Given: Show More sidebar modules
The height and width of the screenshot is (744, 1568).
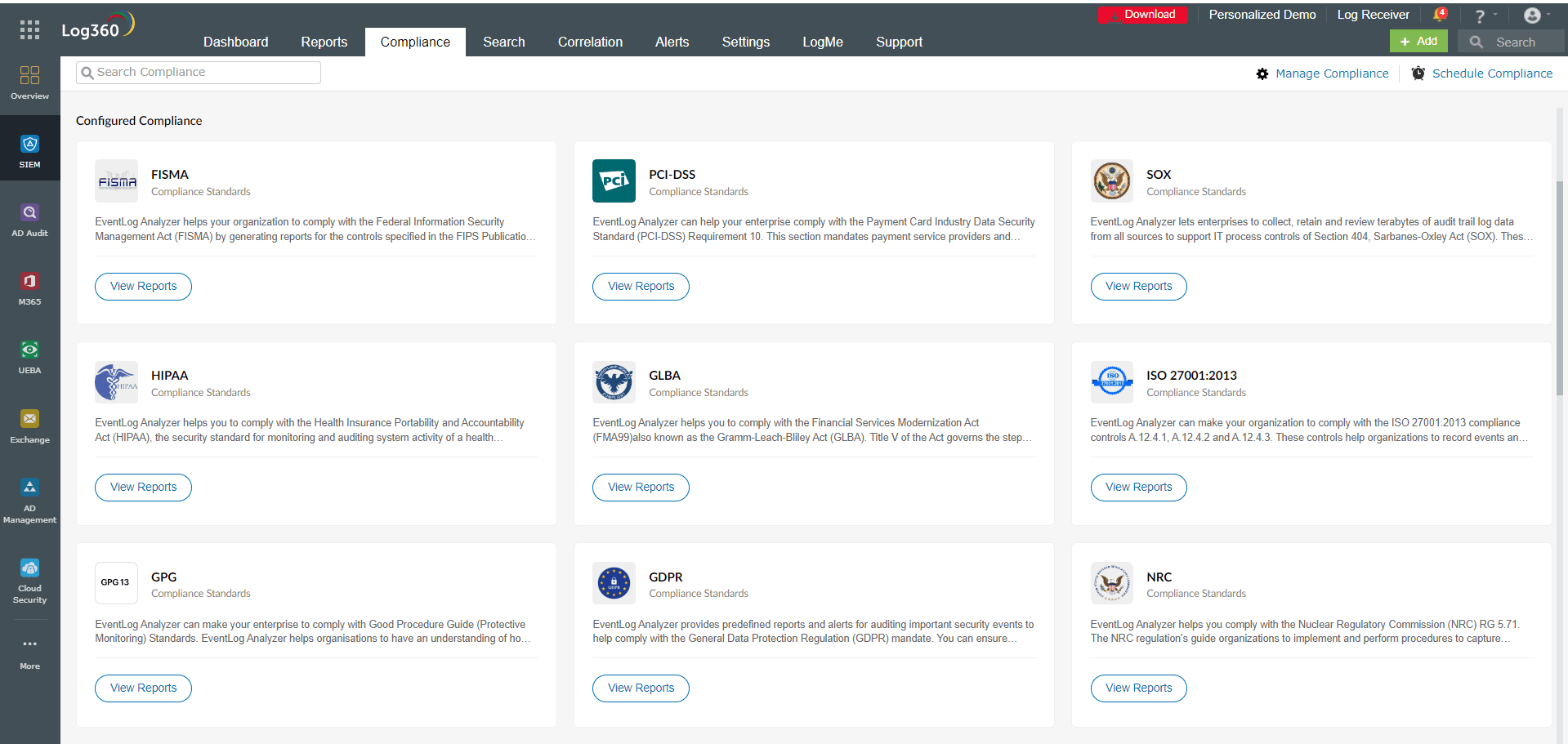Looking at the screenshot, I should click(x=29, y=653).
